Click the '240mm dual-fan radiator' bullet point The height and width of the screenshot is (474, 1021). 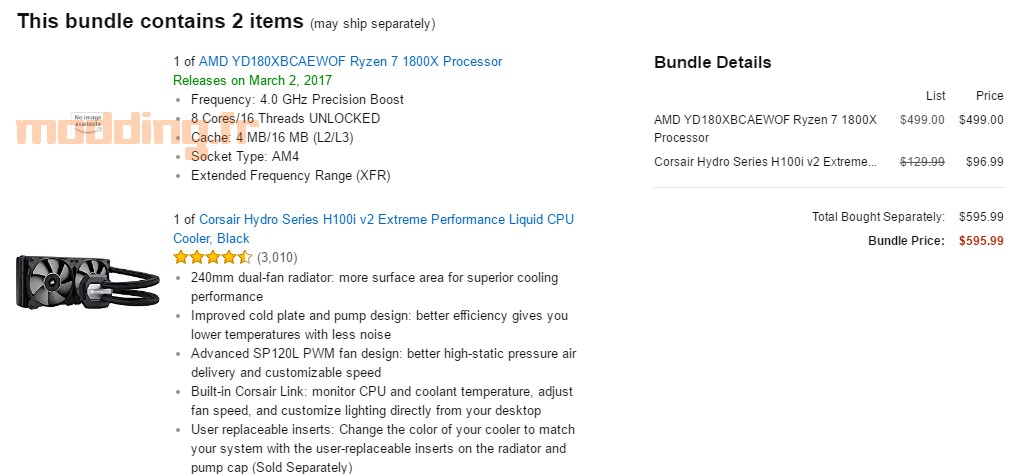coord(374,287)
